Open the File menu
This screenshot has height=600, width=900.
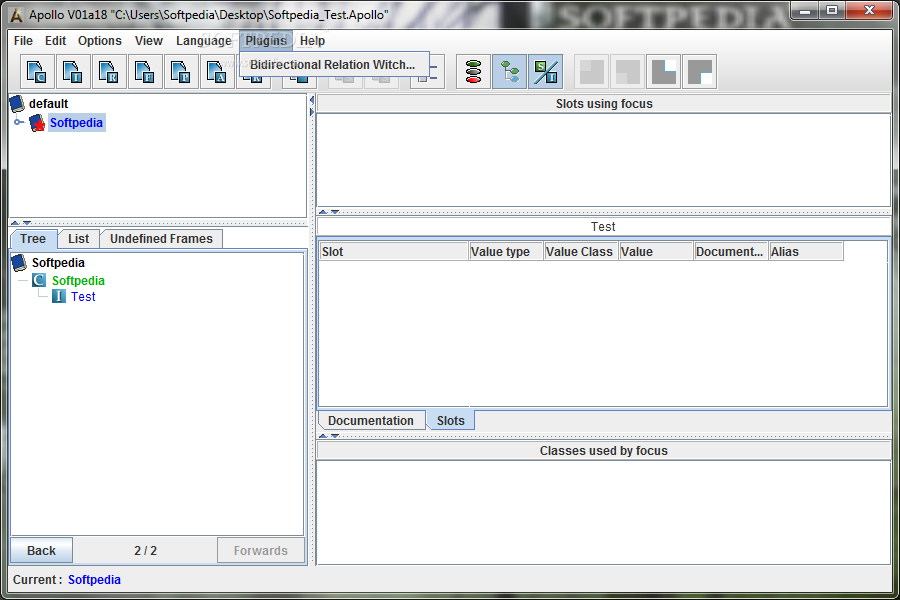[x=23, y=41]
